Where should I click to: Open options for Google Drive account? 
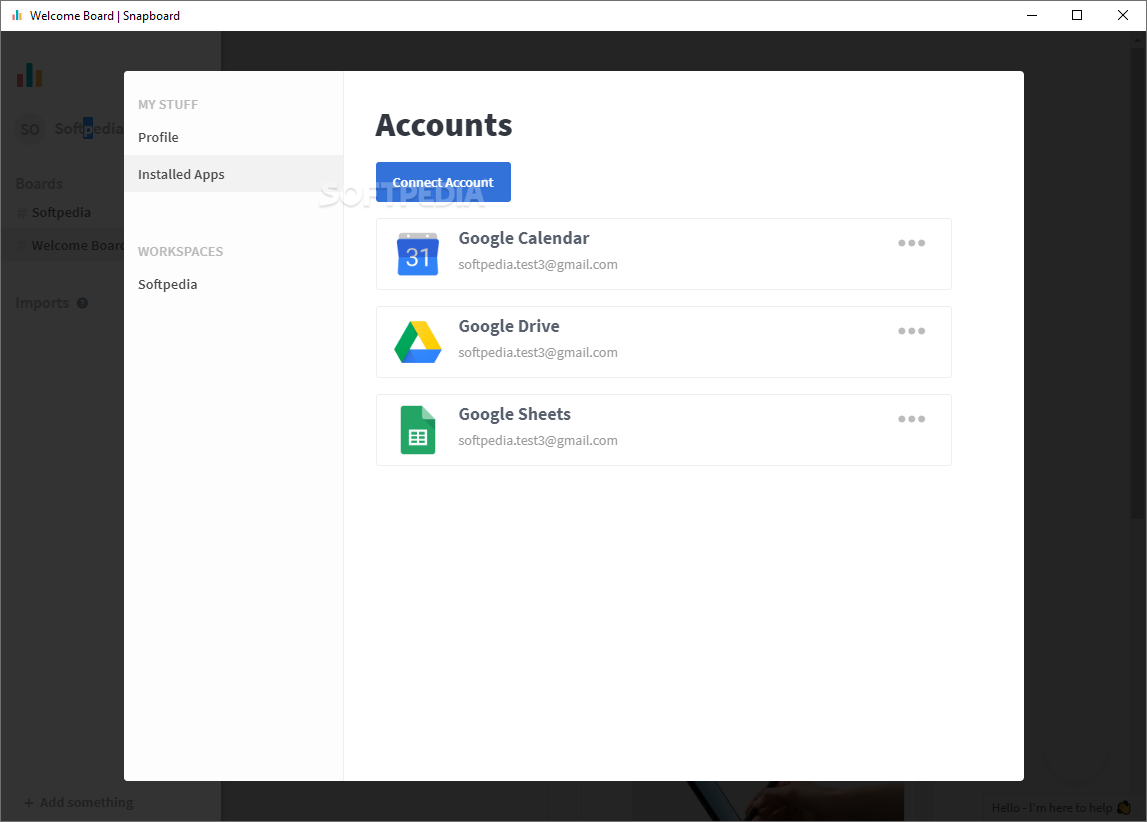tap(911, 331)
